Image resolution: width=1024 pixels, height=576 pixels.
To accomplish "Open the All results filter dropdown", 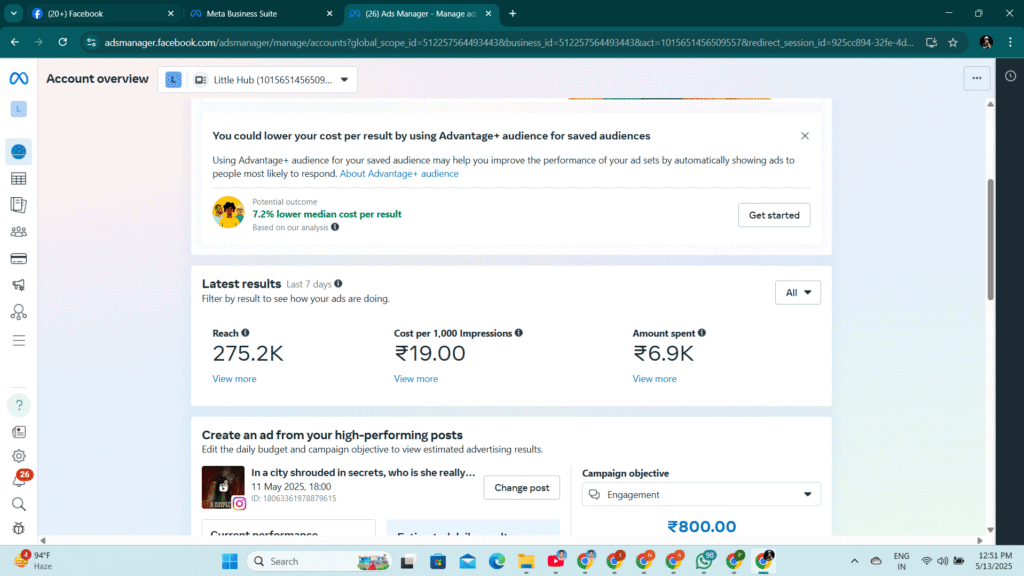I will point(797,293).
